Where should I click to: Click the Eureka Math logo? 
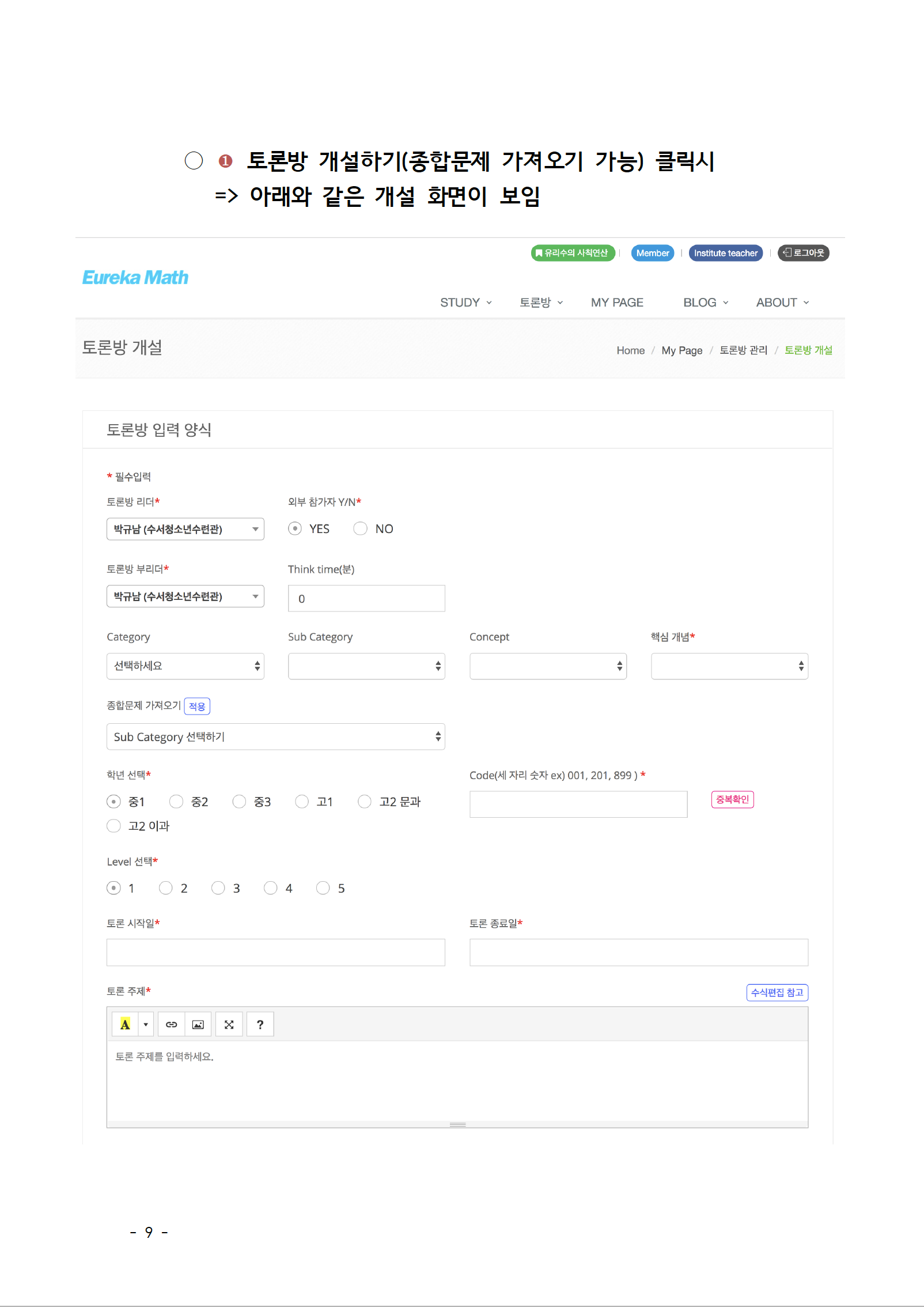point(135,277)
